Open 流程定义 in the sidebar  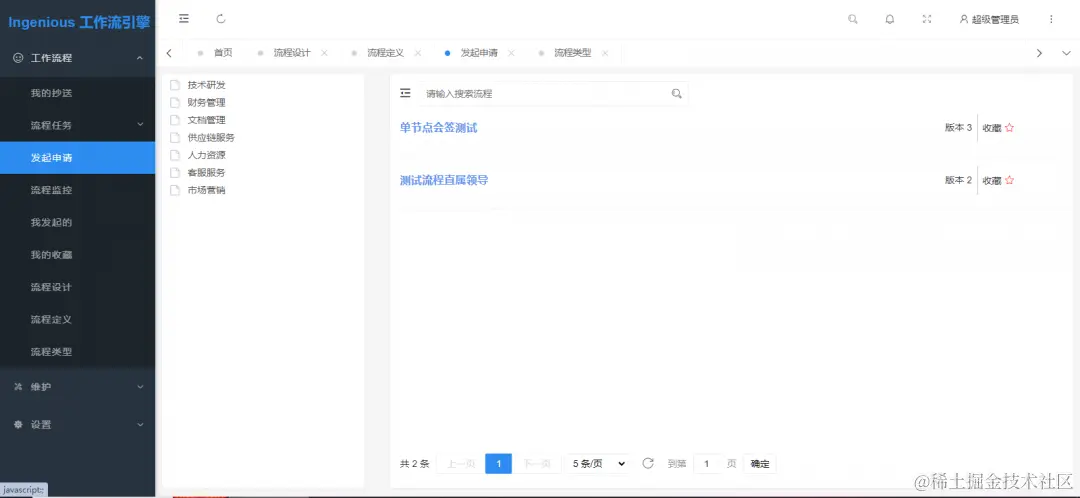point(77,320)
